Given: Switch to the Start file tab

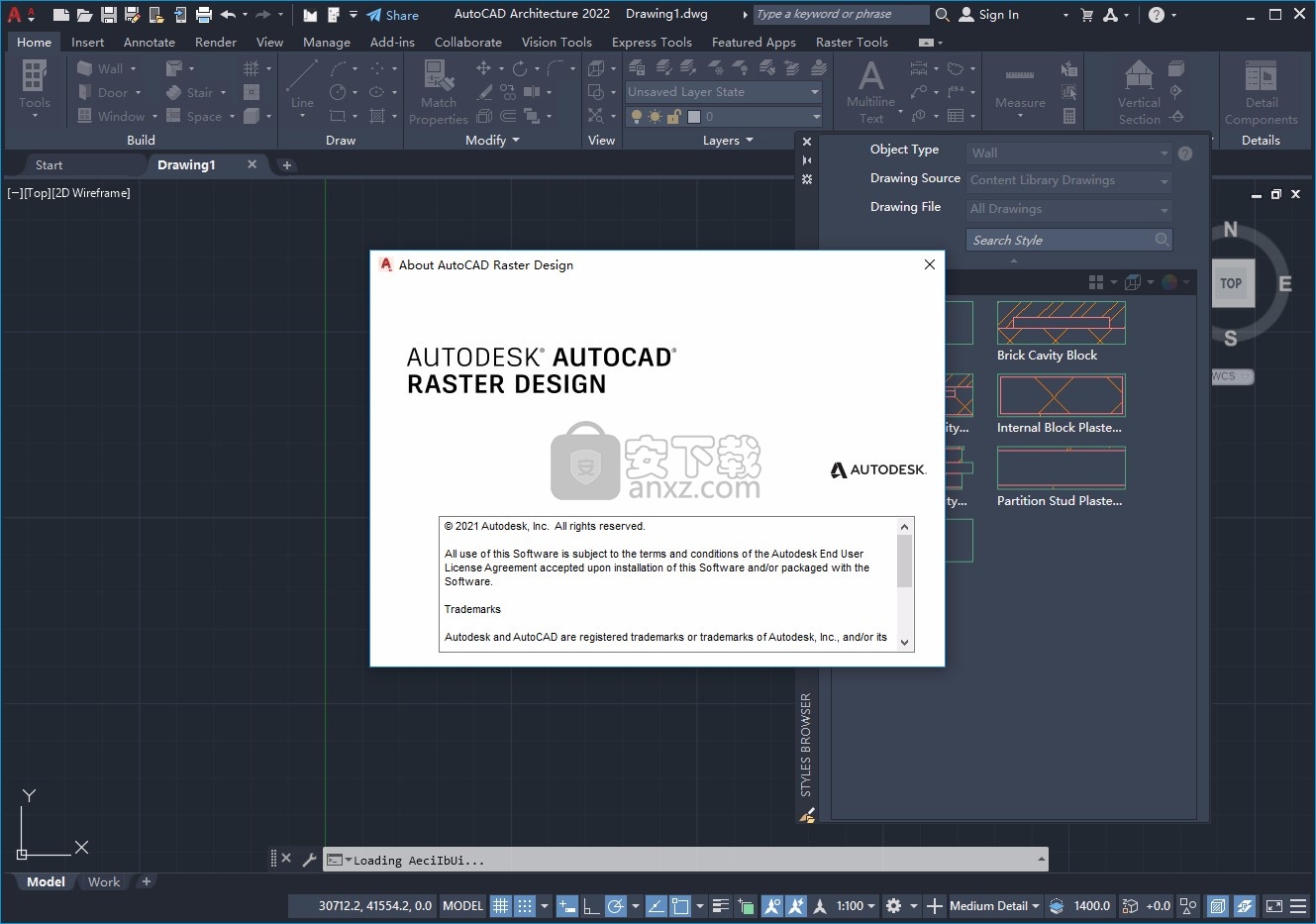Looking at the screenshot, I should [49, 165].
